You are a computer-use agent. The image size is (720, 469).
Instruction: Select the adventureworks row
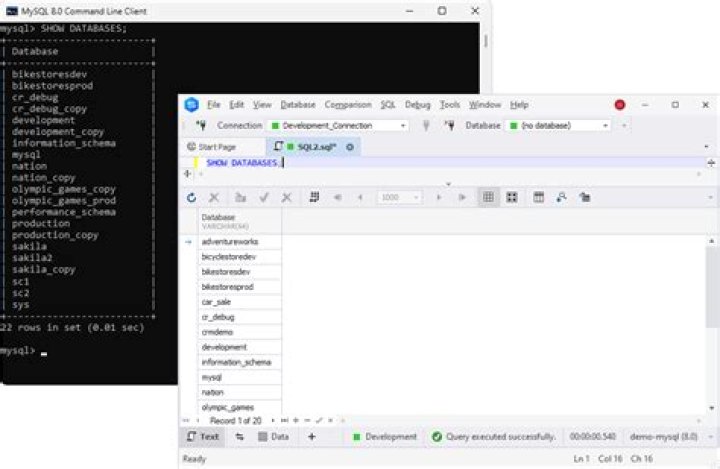tap(240, 242)
